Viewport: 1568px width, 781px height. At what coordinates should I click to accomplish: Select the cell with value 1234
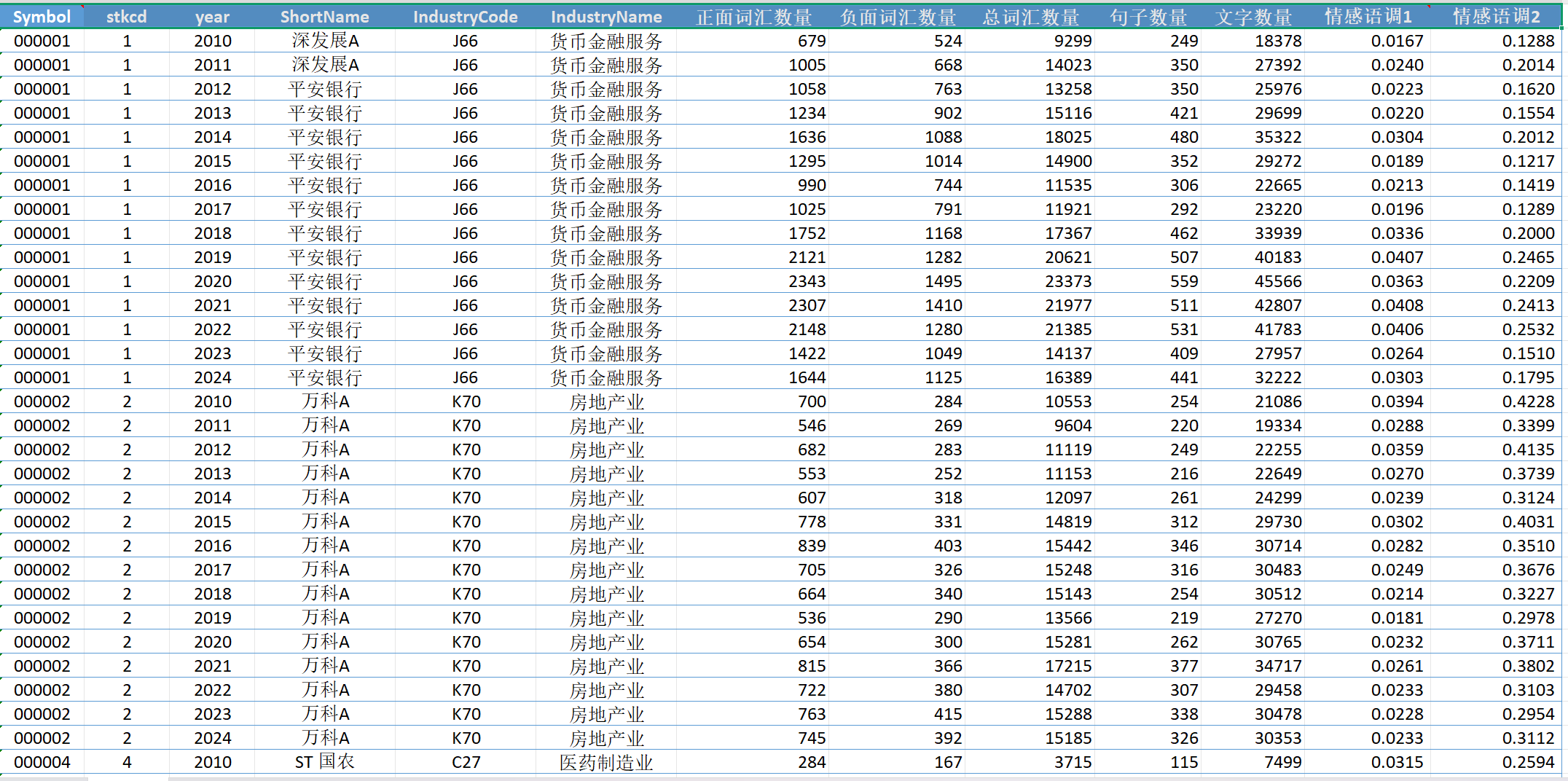753,113
